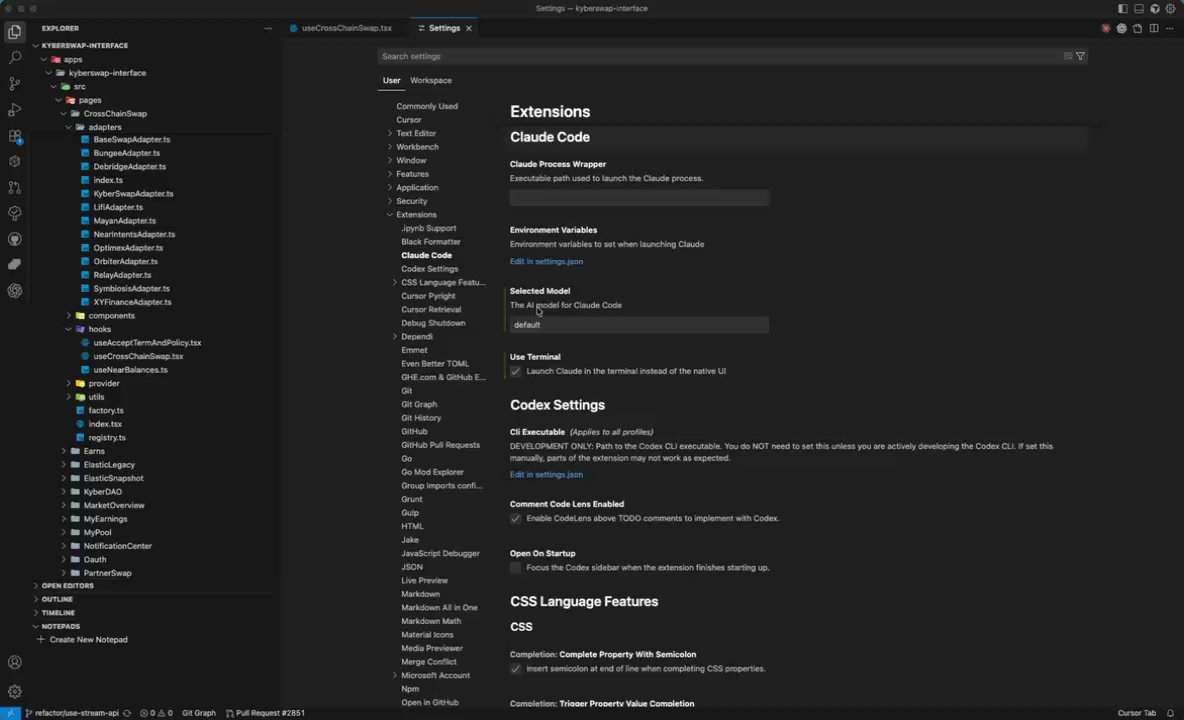Open the OpenAI Codex activity bar icon

[x=14, y=291]
